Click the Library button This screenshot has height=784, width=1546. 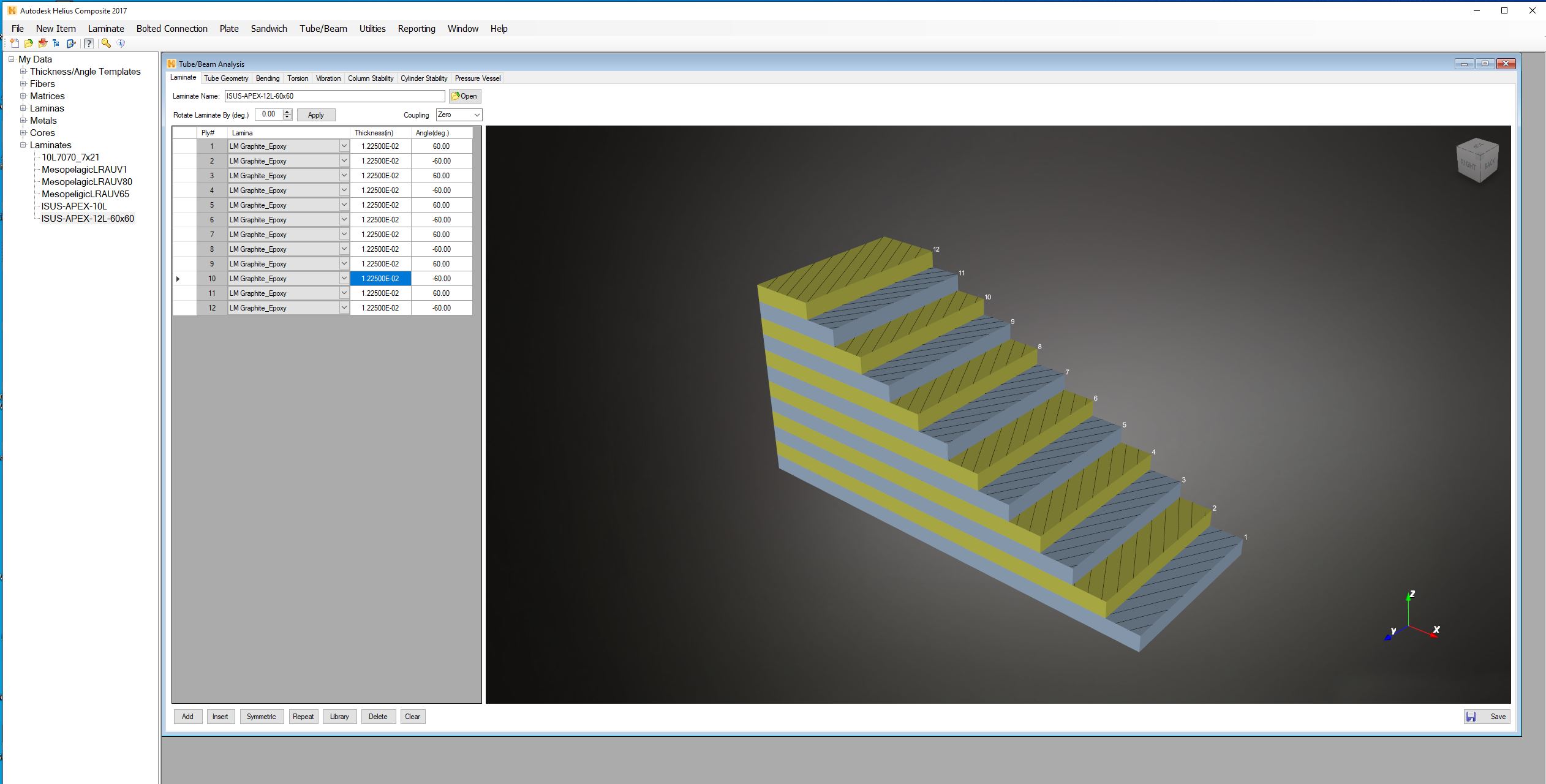click(339, 717)
